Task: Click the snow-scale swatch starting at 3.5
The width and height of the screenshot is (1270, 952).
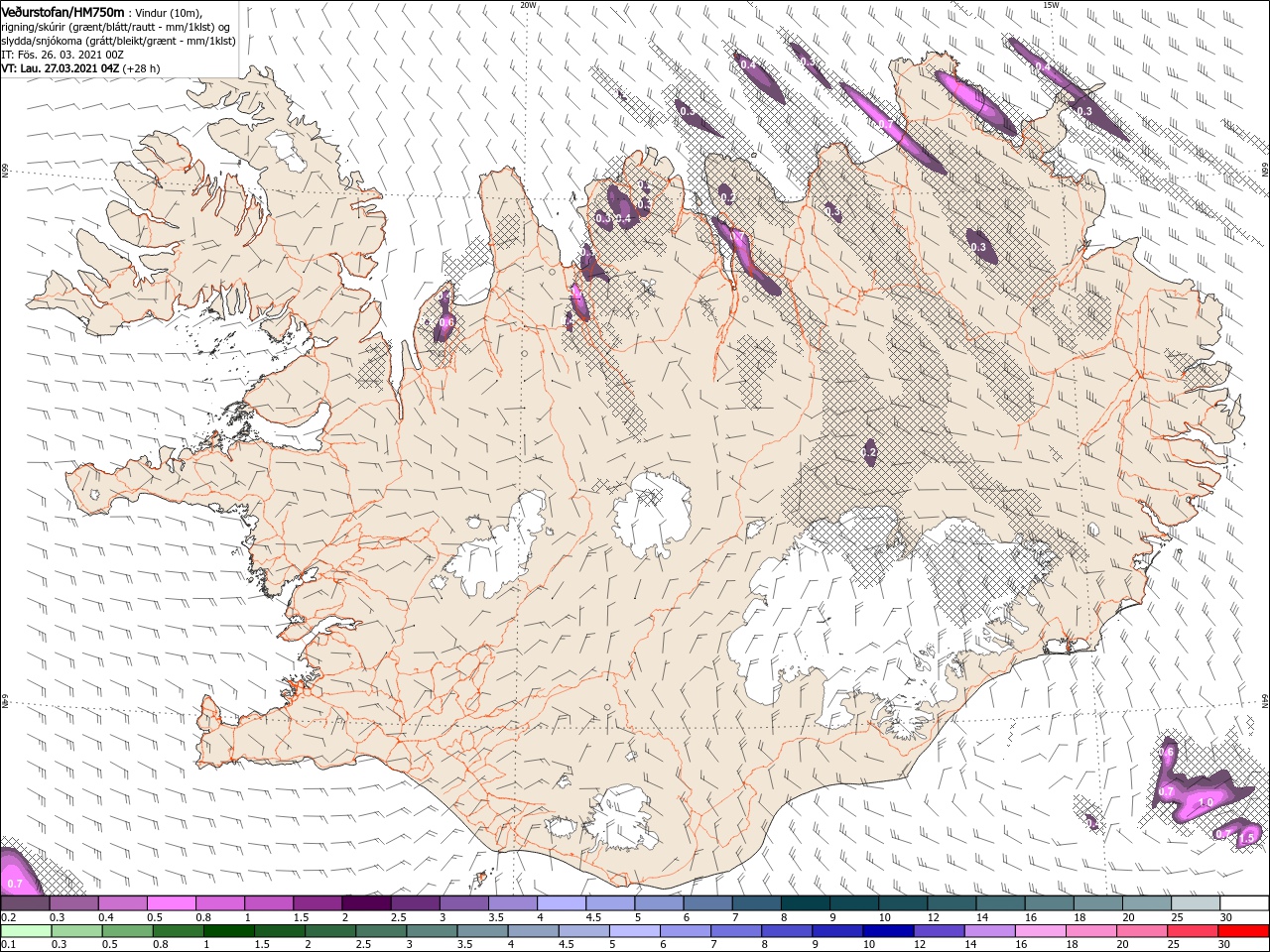Action: tap(513, 903)
